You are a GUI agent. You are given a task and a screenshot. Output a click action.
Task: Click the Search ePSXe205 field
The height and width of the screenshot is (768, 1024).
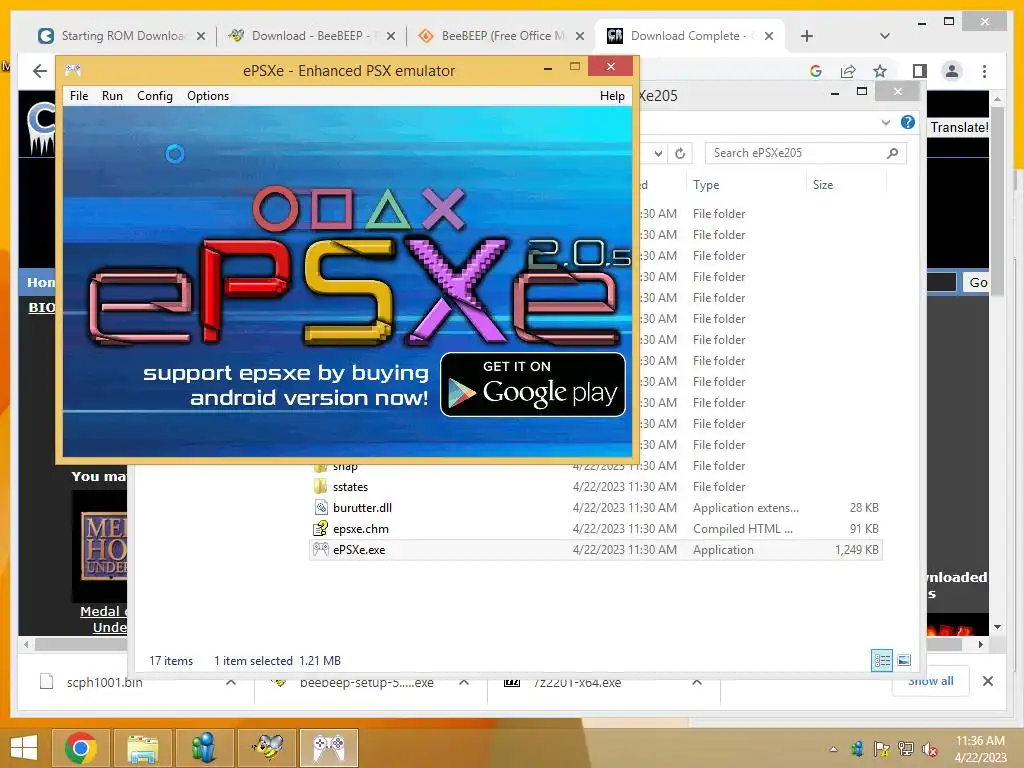click(x=806, y=153)
